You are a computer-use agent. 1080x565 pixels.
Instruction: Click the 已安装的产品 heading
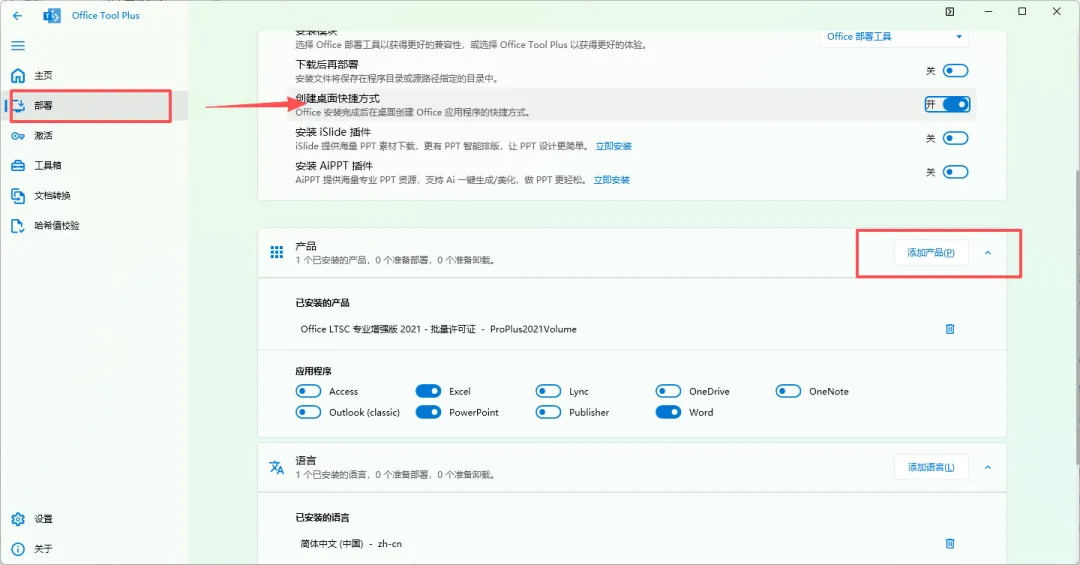click(322, 303)
